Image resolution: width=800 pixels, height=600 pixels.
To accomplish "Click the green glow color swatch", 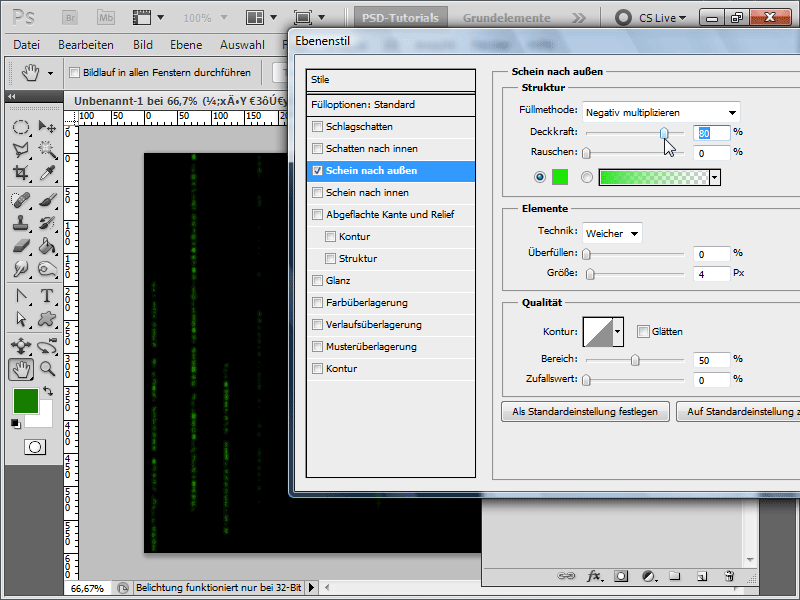I will pos(560,177).
